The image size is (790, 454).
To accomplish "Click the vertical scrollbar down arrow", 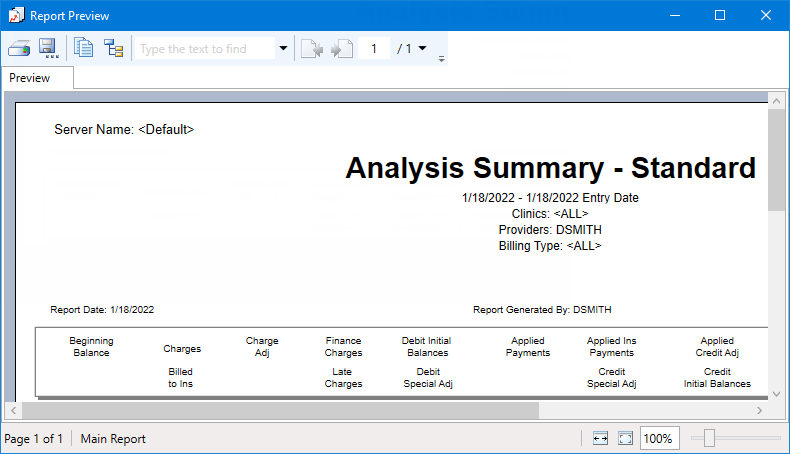I will coord(776,393).
